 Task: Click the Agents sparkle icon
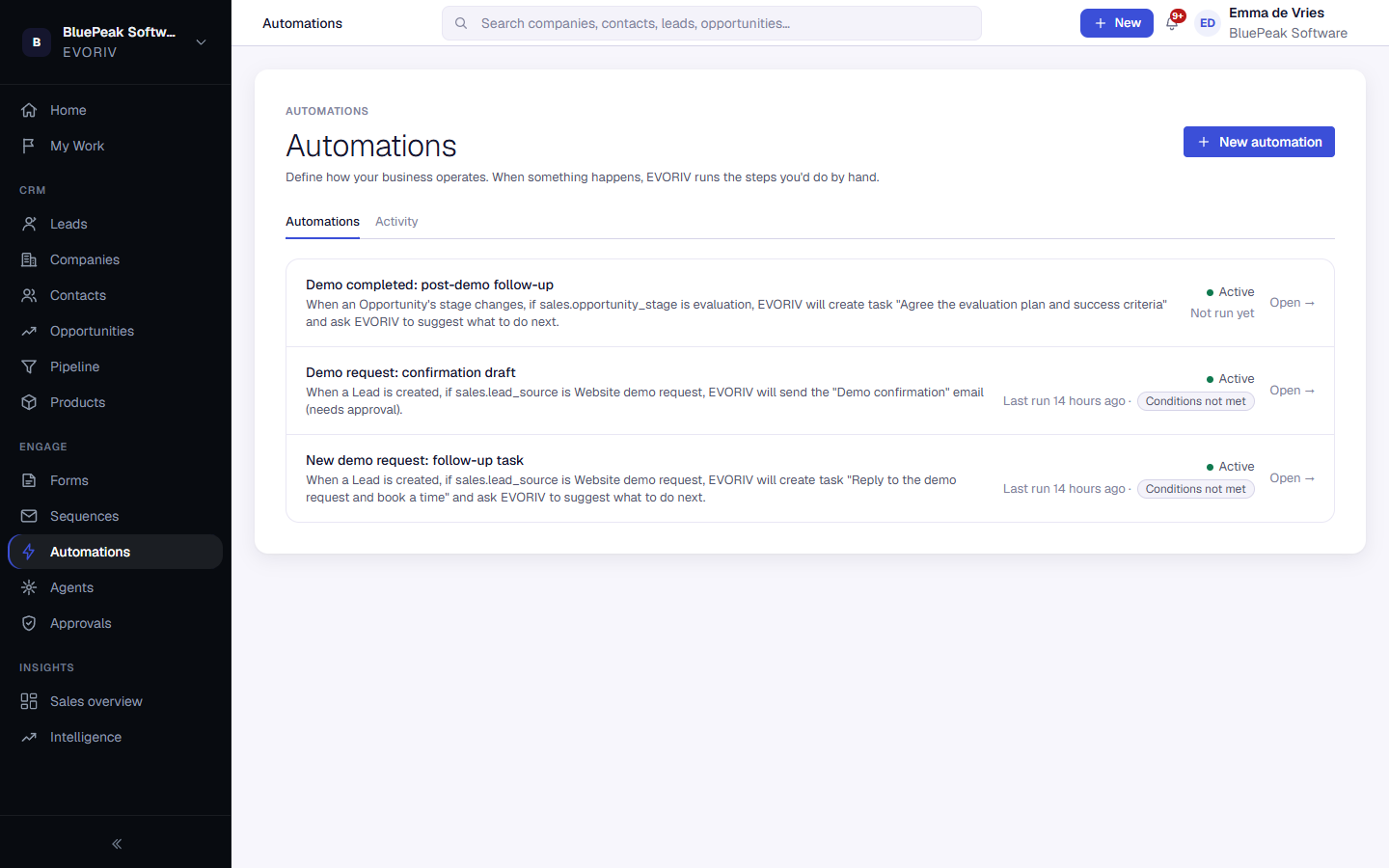coord(29,587)
